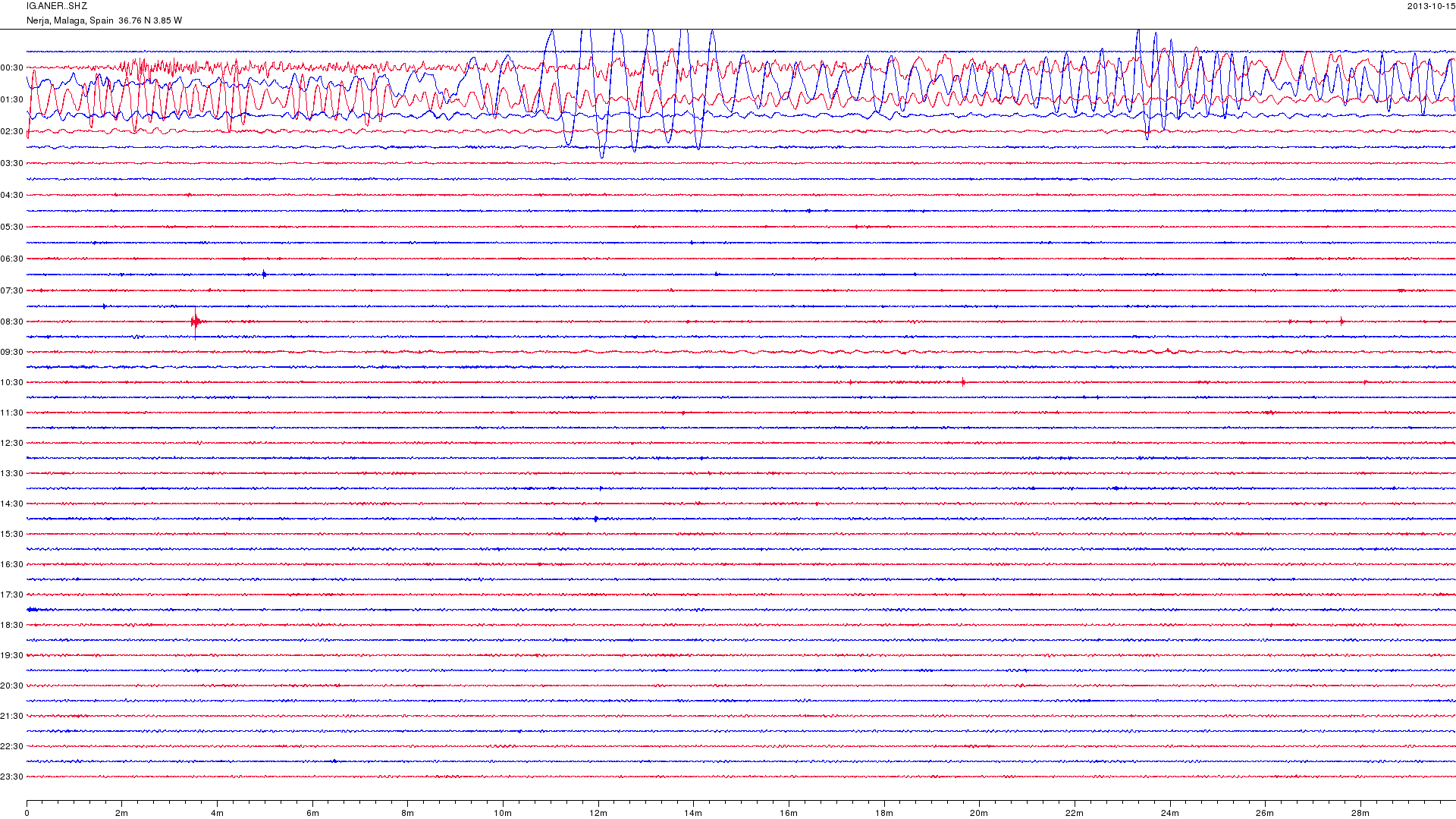Select the 23:30 time label

[x=12, y=777]
